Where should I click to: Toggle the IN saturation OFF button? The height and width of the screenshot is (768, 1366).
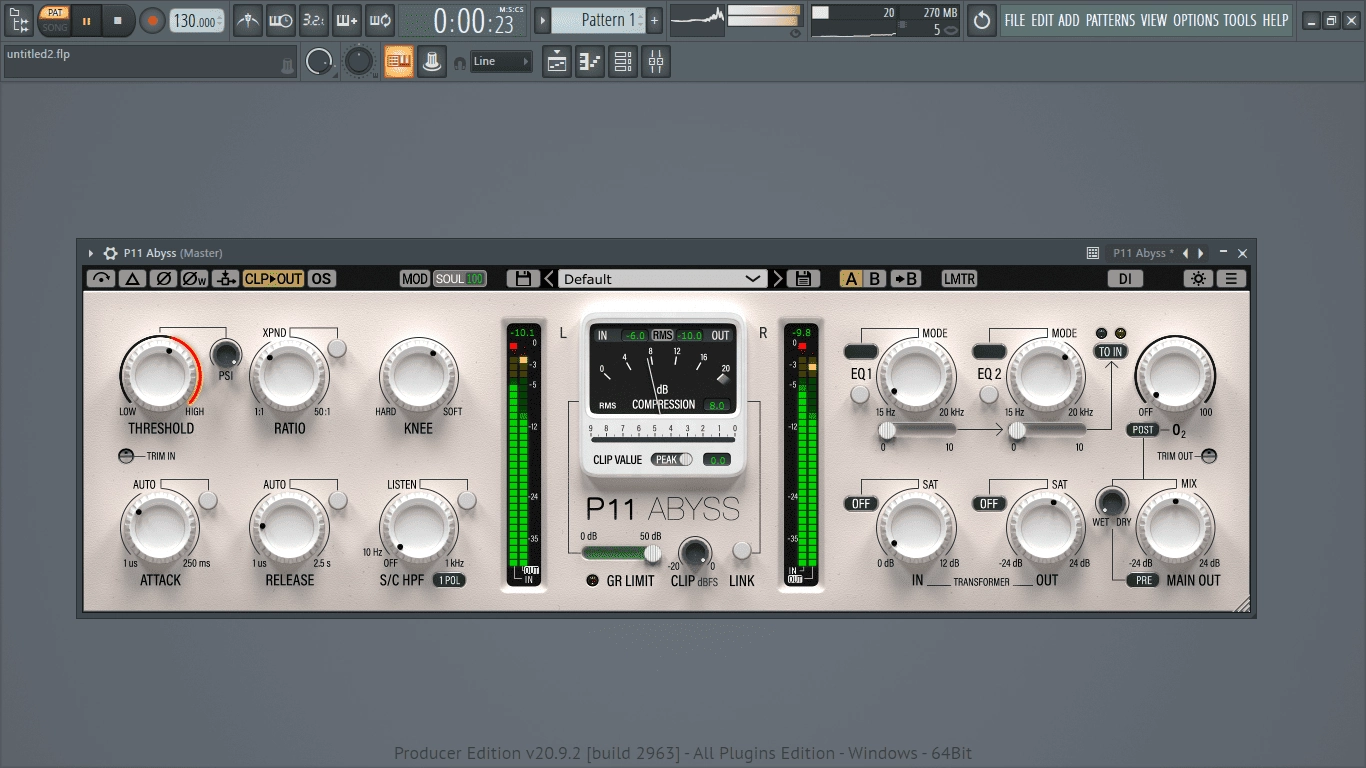click(x=860, y=503)
